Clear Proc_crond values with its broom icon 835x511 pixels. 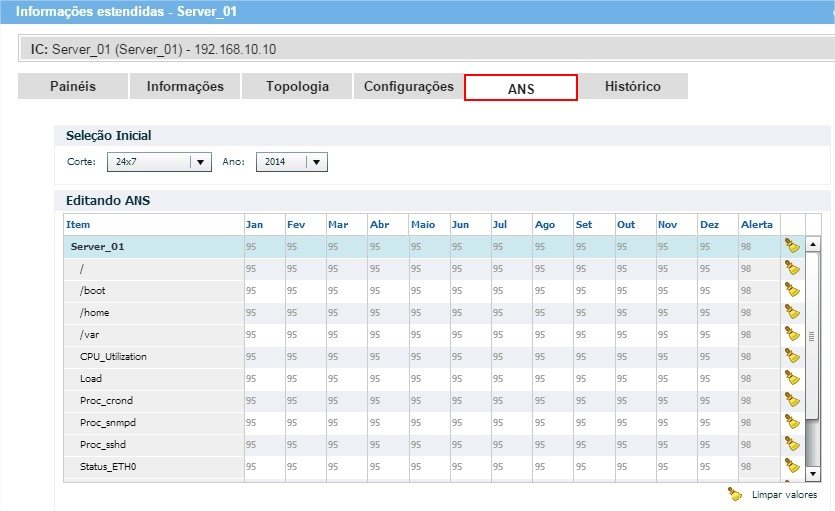point(792,400)
